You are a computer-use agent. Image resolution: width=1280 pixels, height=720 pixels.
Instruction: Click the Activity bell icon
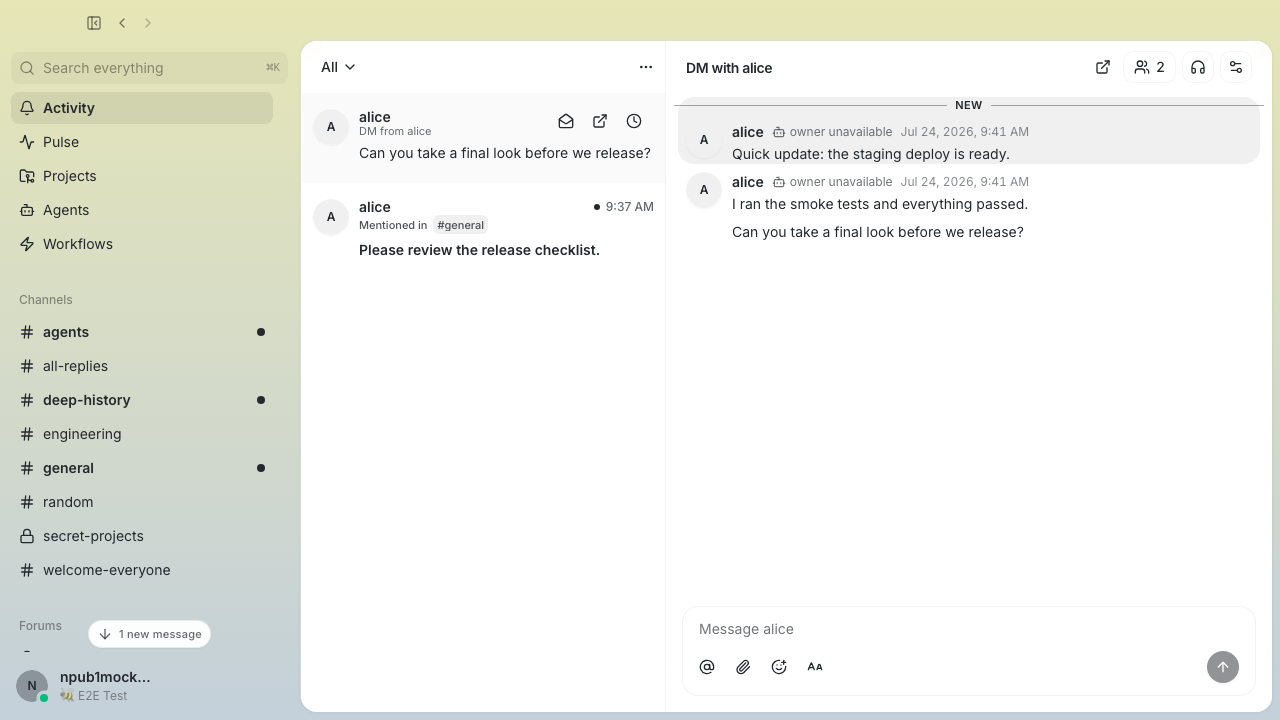[27, 108]
